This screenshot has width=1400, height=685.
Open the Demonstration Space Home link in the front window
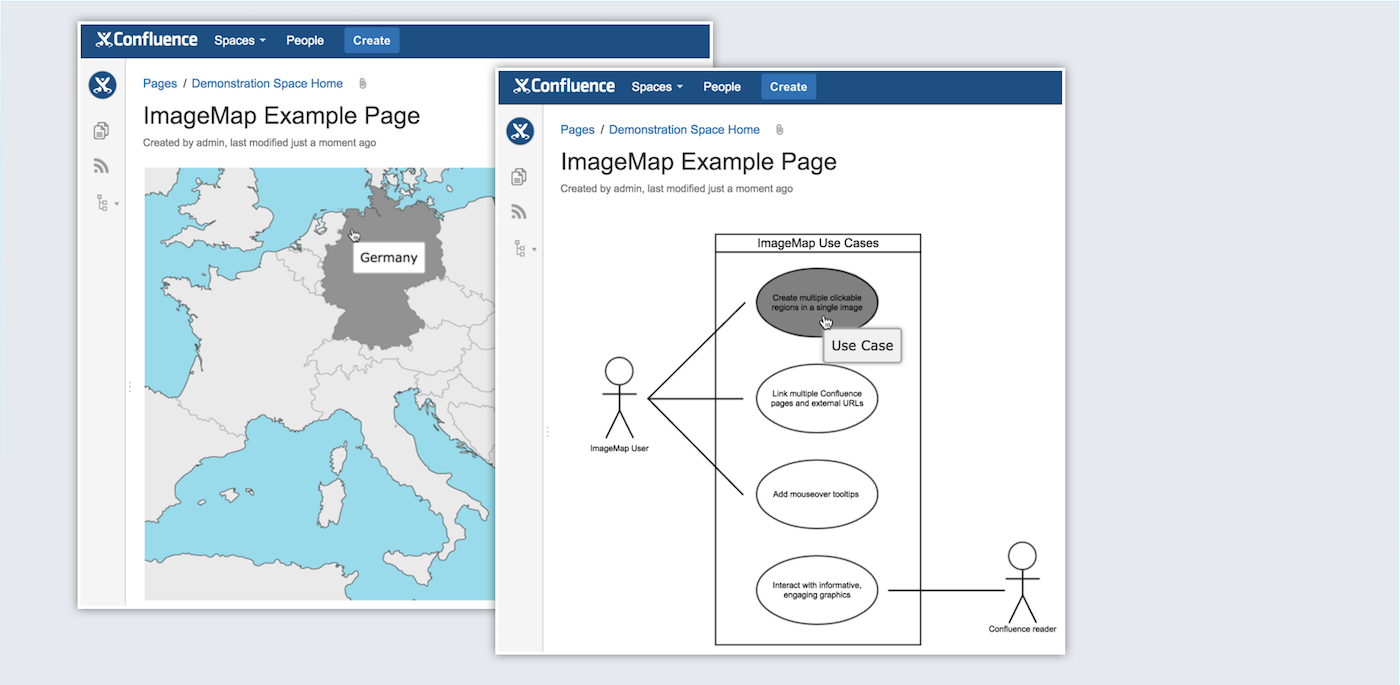point(684,130)
